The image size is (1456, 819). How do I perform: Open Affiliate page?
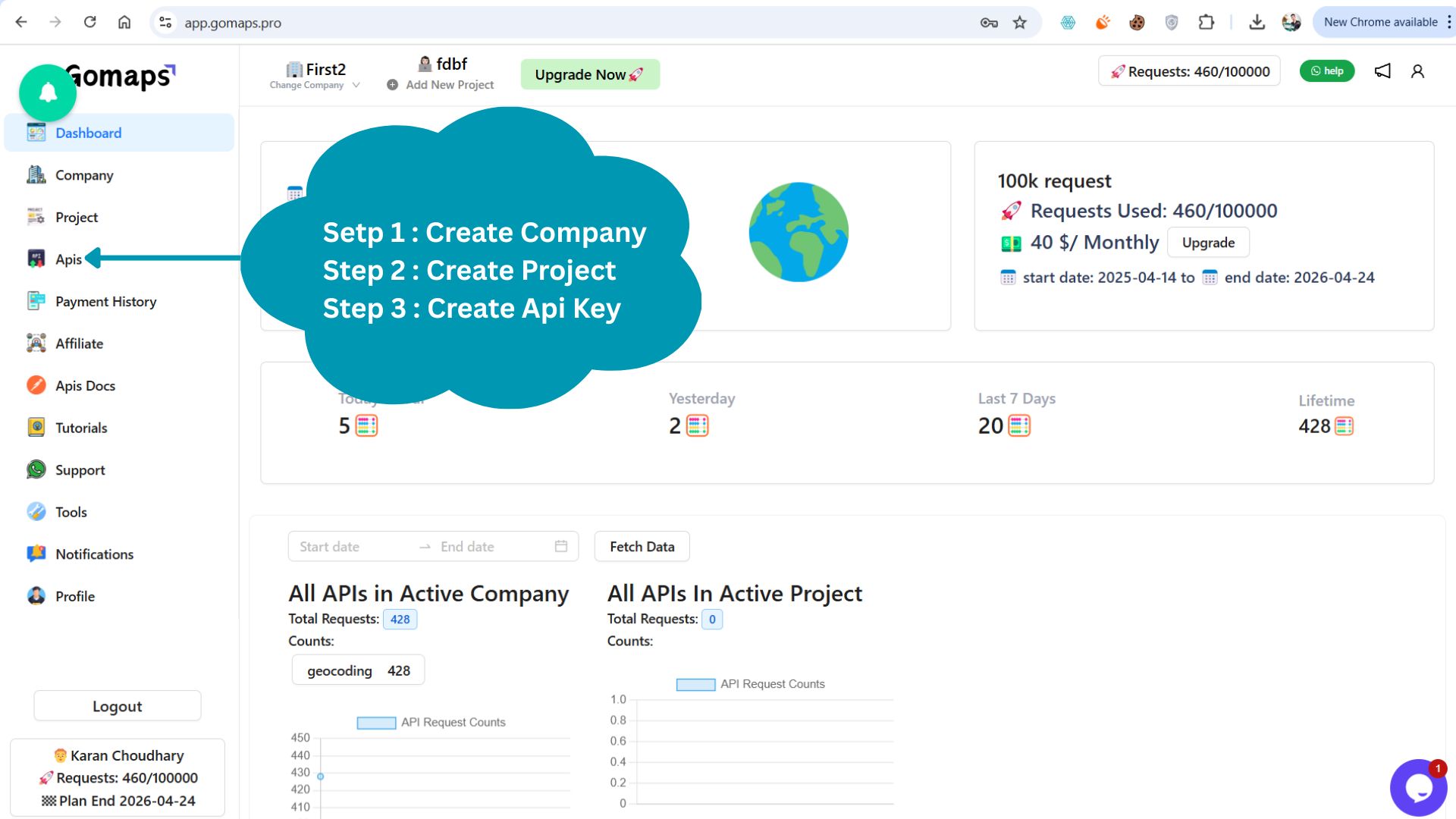(119, 344)
